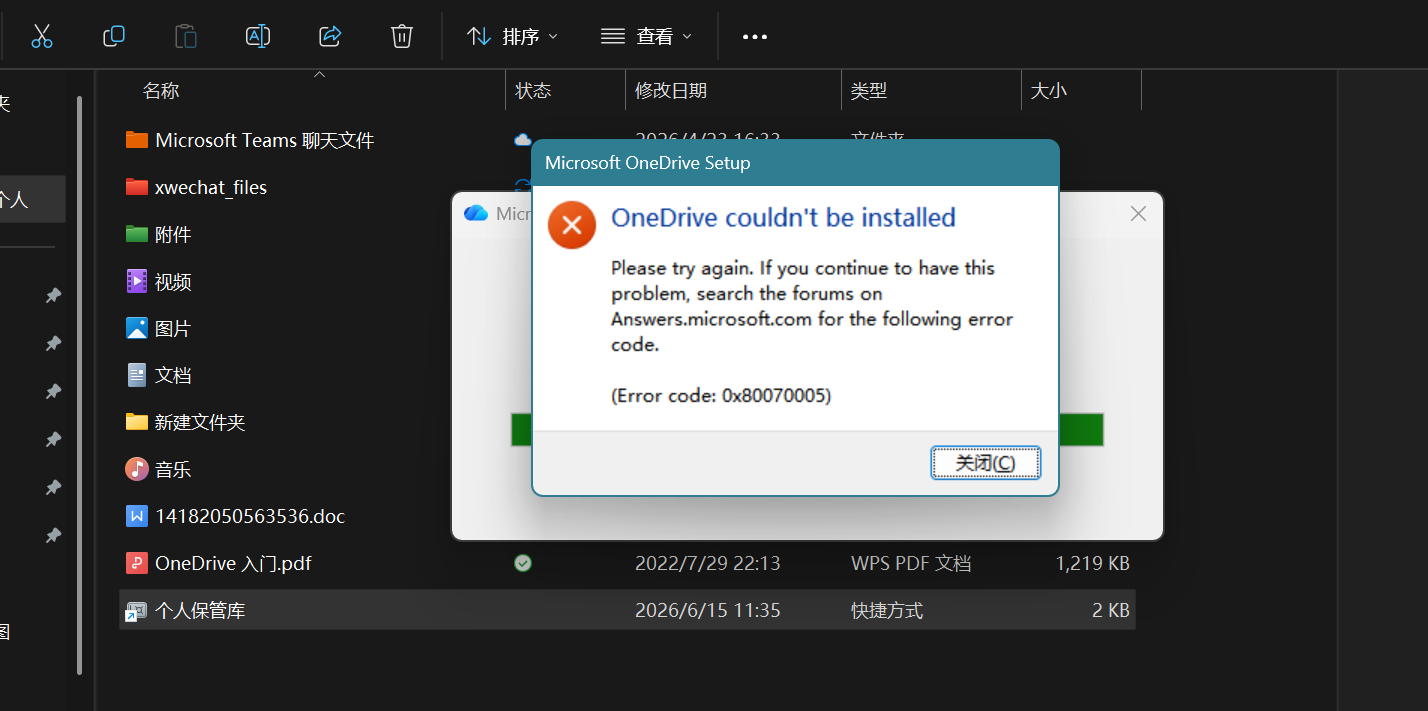1428x711 pixels.
Task: Select the 视频 folder name
Action: tap(173, 282)
